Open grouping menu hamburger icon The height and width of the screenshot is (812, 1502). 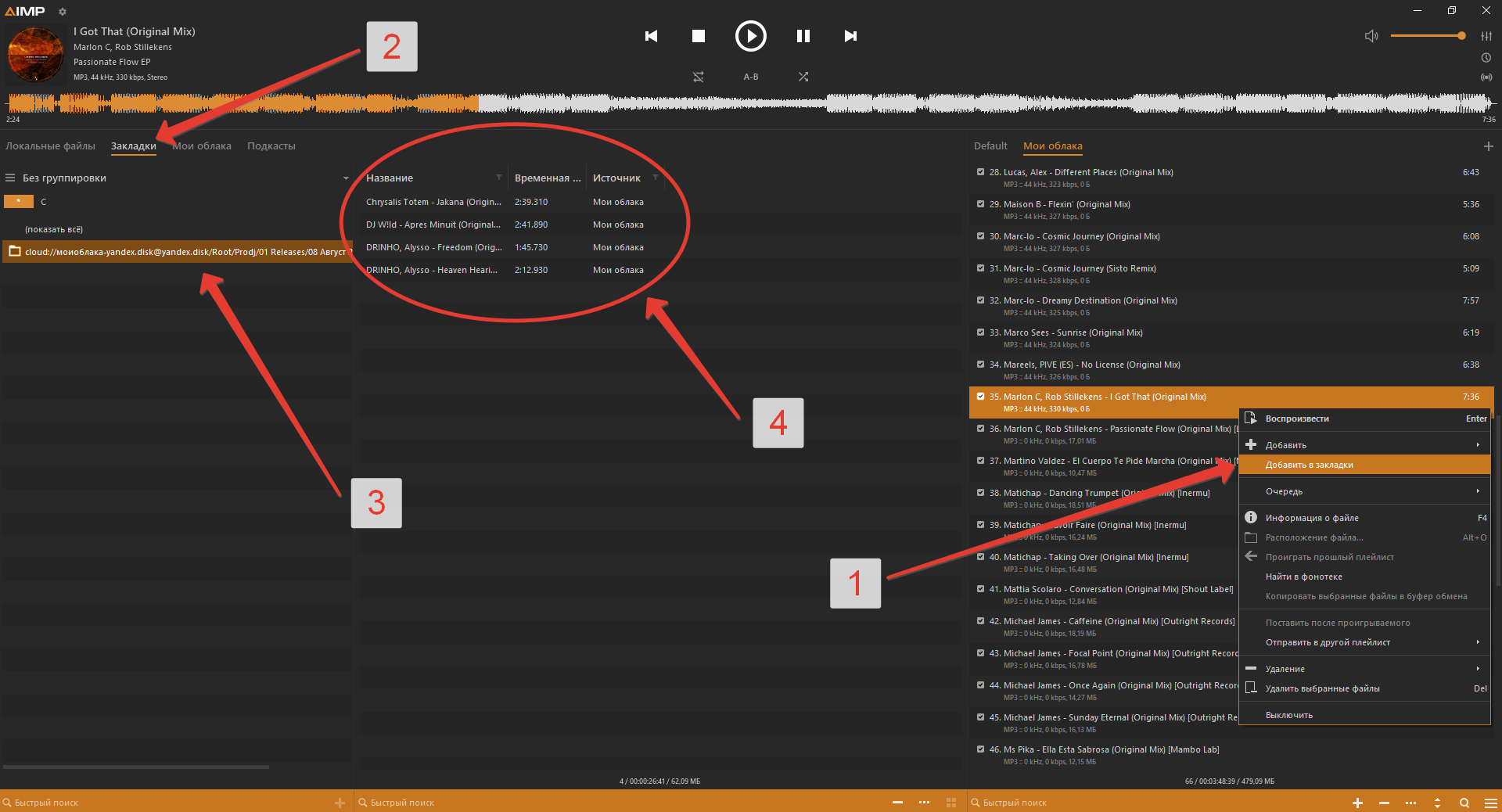[11, 178]
